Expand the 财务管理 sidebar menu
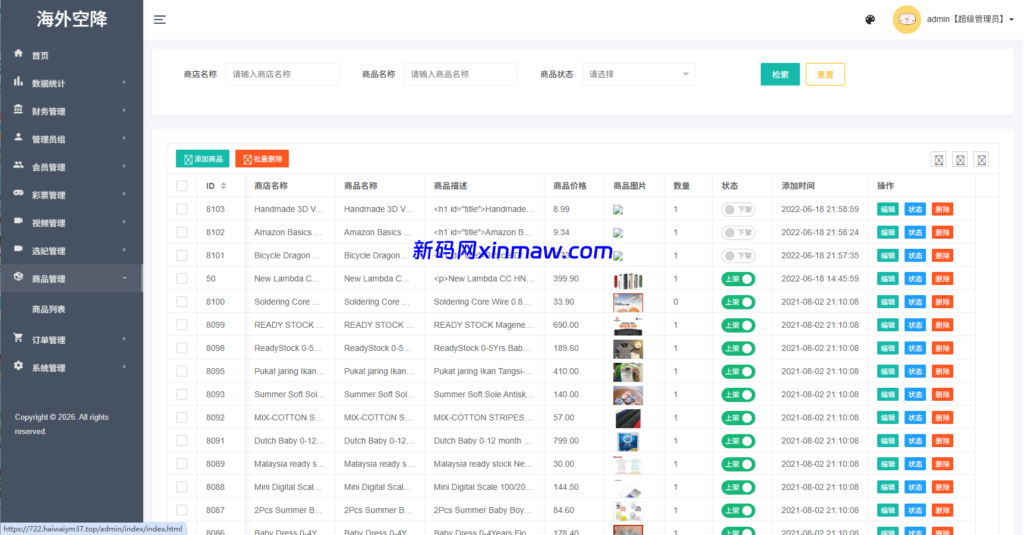This screenshot has height=535, width=1024. click(71, 111)
